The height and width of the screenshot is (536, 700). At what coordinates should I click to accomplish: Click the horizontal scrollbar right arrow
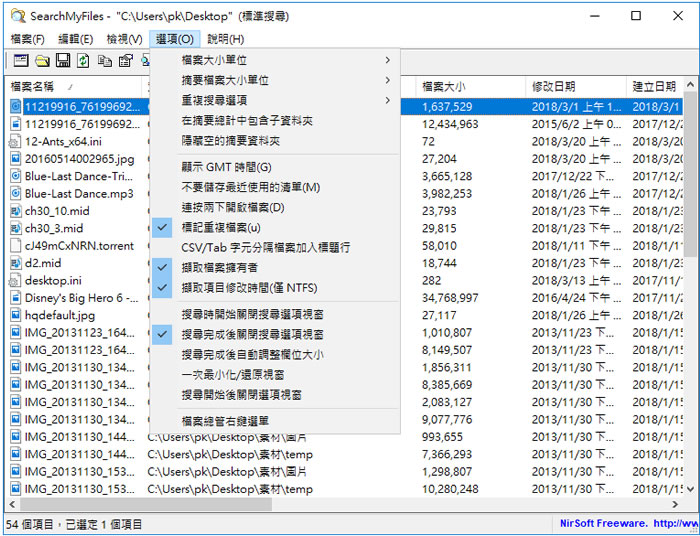pos(675,505)
